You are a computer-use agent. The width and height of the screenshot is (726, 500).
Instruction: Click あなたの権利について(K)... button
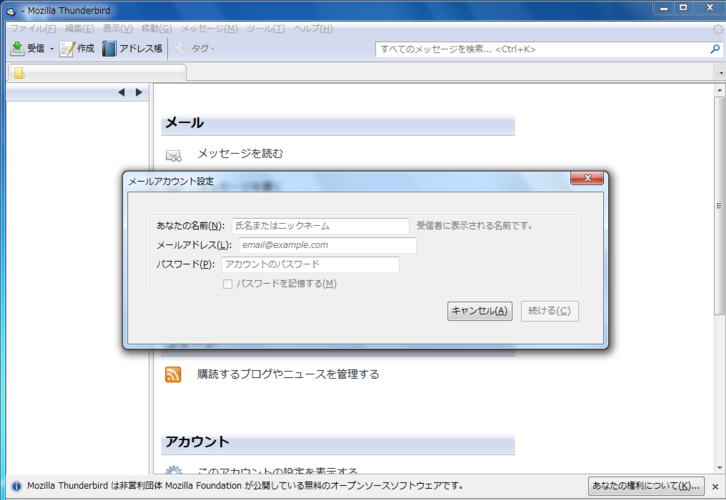pos(646,486)
